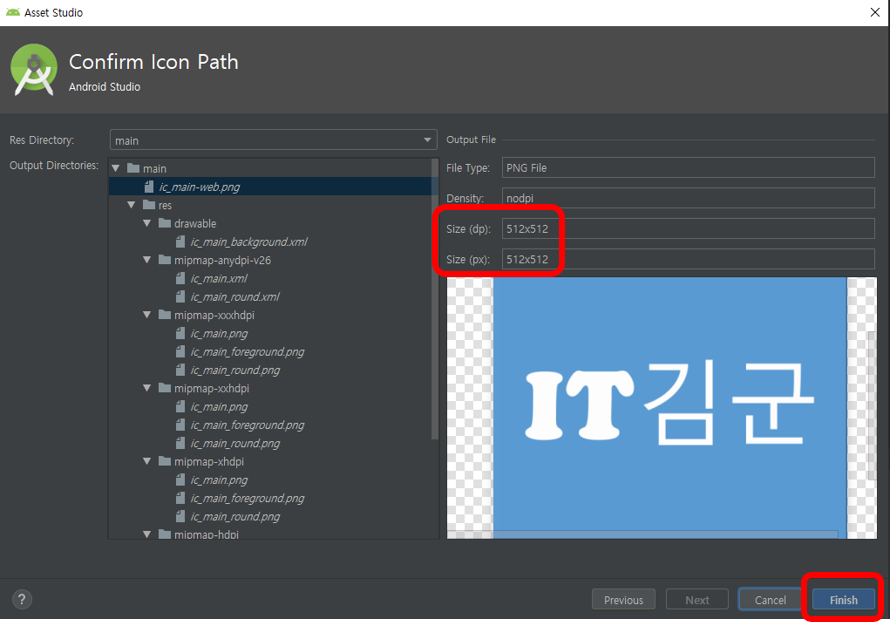Click the Cancel button

pos(770,599)
